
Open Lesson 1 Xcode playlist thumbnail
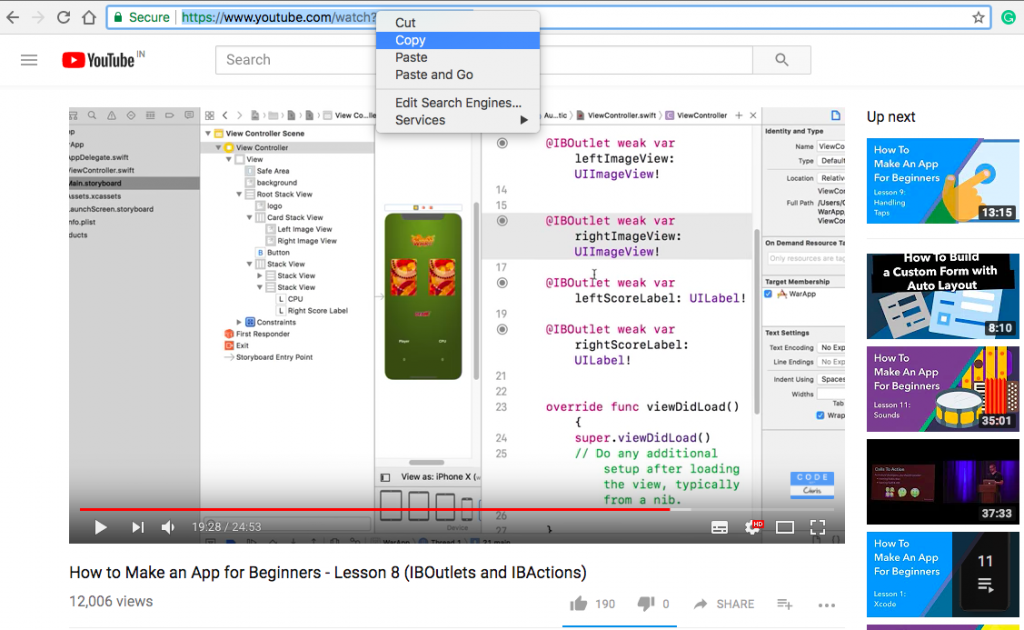point(942,575)
